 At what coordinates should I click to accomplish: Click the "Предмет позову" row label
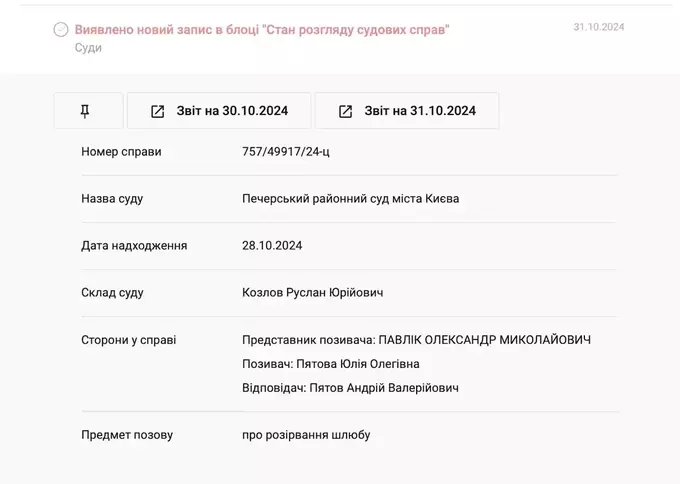127,435
